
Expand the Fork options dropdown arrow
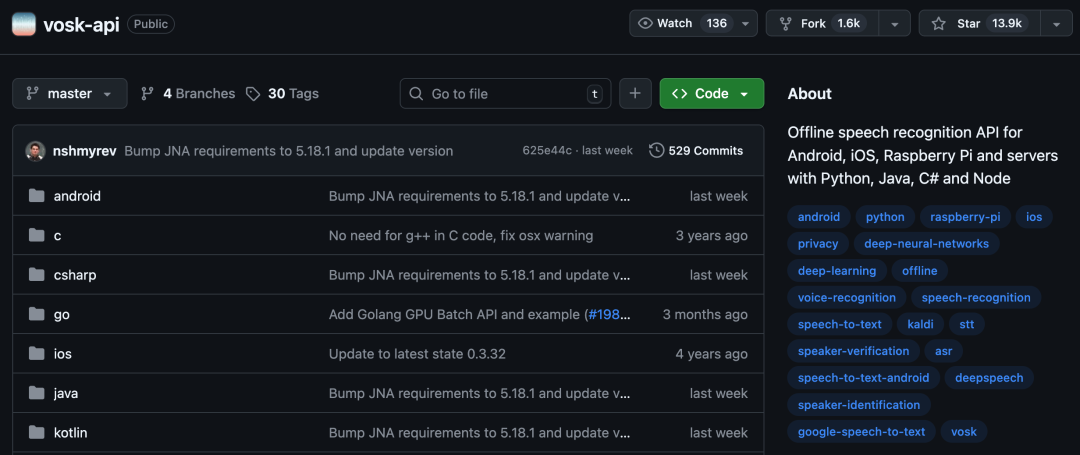[x=893, y=24]
